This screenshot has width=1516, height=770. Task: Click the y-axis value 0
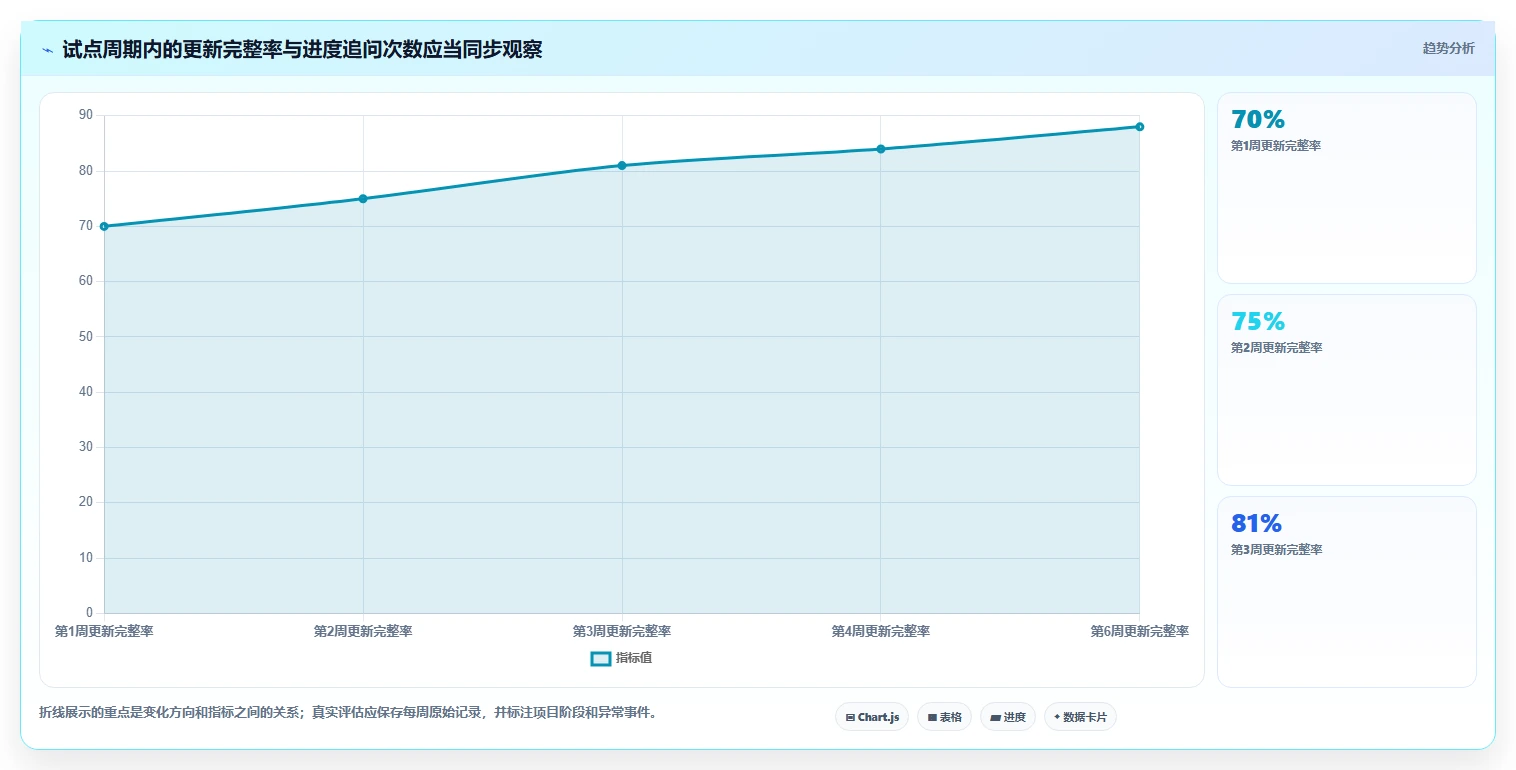(89, 613)
